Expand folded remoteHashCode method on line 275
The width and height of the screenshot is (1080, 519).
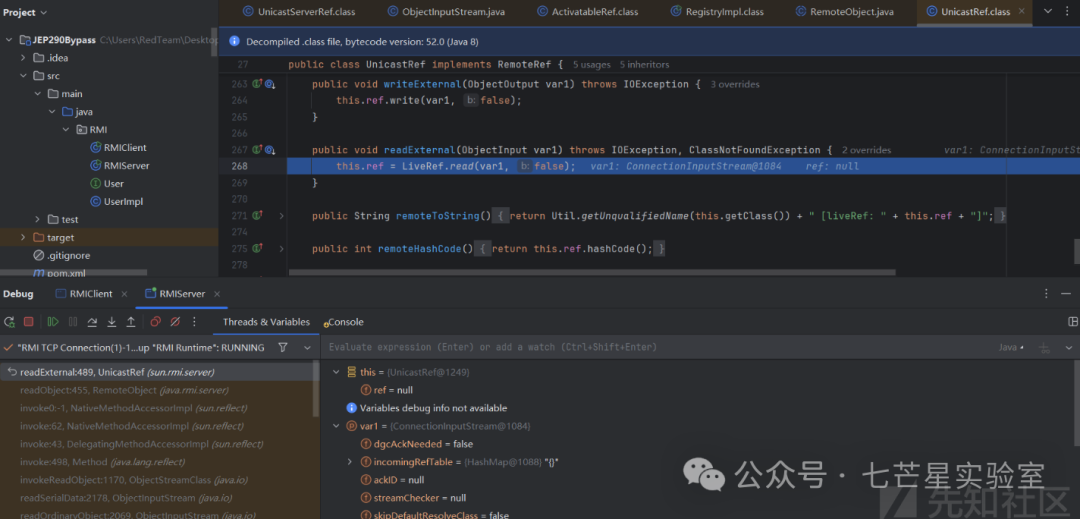(x=281, y=248)
